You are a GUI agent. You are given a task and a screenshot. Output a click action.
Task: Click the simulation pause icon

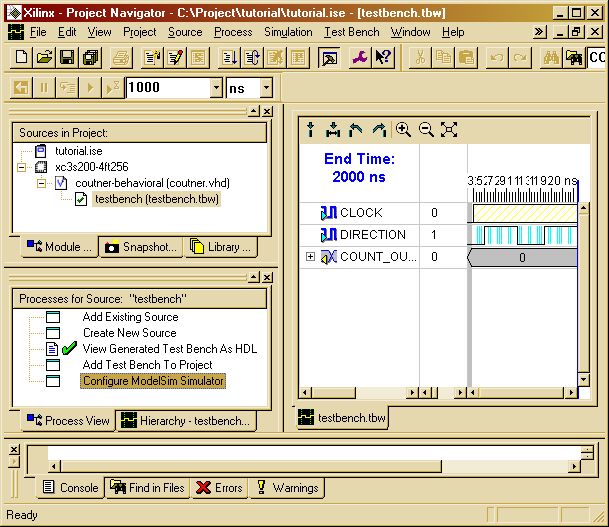coord(44,88)
